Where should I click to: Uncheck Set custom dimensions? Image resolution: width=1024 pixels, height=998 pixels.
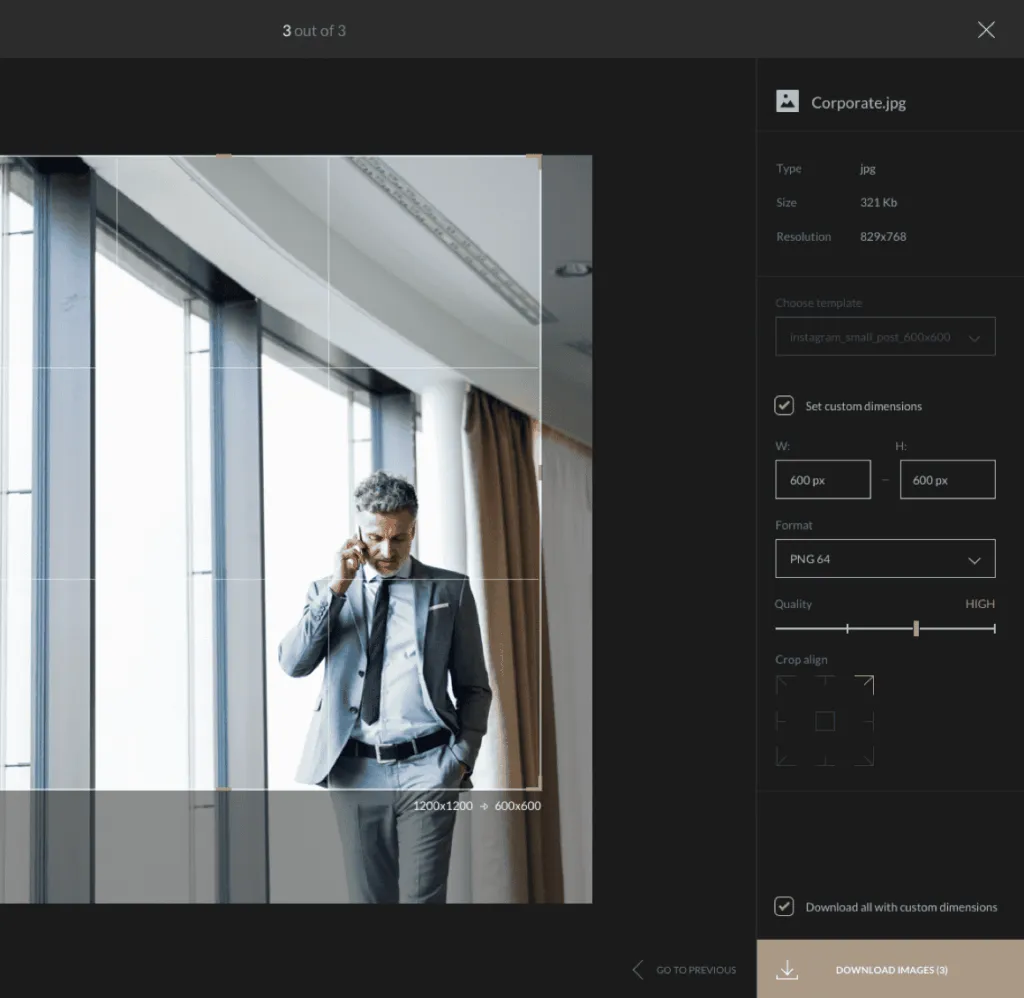click(784, 406)
